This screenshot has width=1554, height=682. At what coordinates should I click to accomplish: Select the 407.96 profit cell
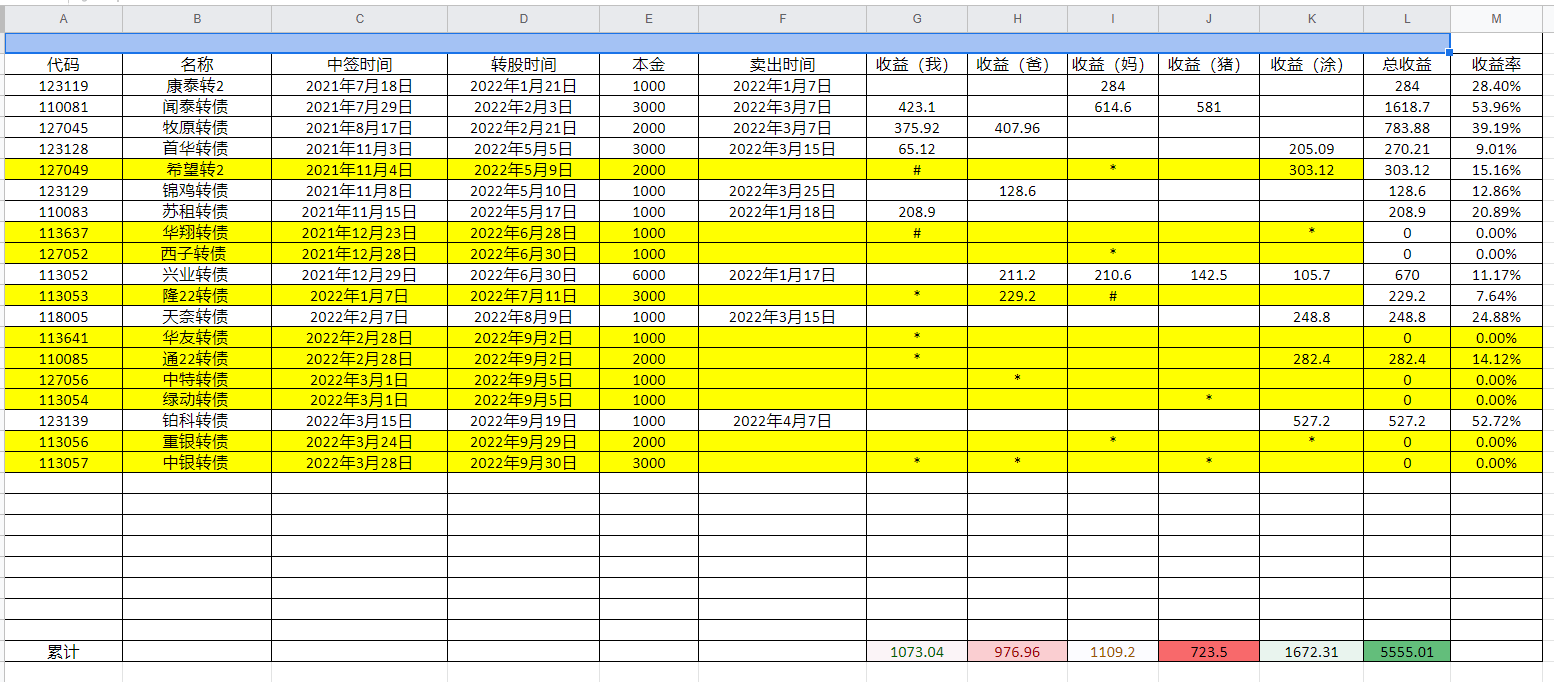(x=1017, y=128)
